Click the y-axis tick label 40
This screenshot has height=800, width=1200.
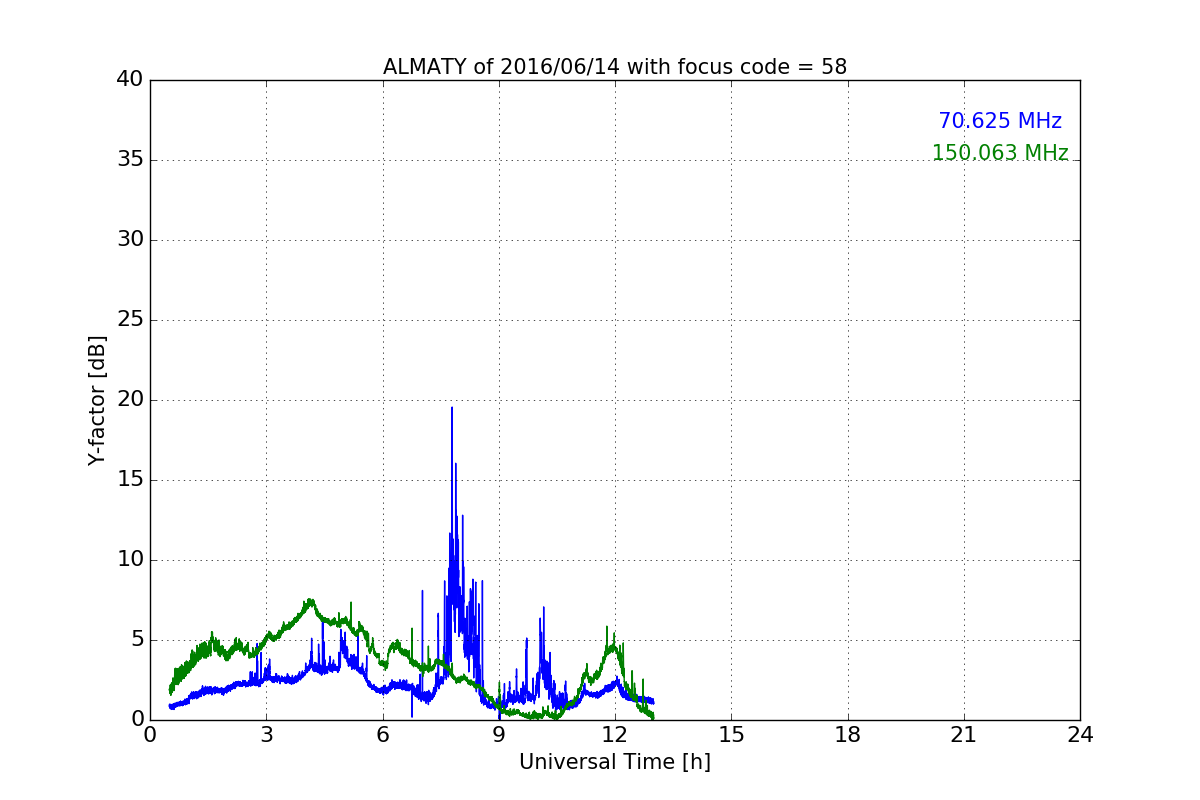(130, 80)
